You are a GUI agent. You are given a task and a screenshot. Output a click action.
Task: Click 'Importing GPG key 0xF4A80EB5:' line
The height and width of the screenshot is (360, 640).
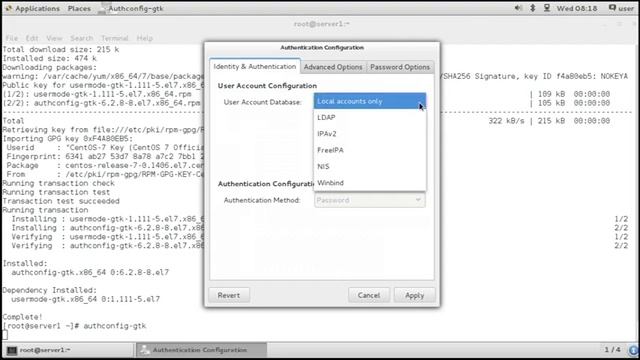pyautogui.click(x=68, y=139)
